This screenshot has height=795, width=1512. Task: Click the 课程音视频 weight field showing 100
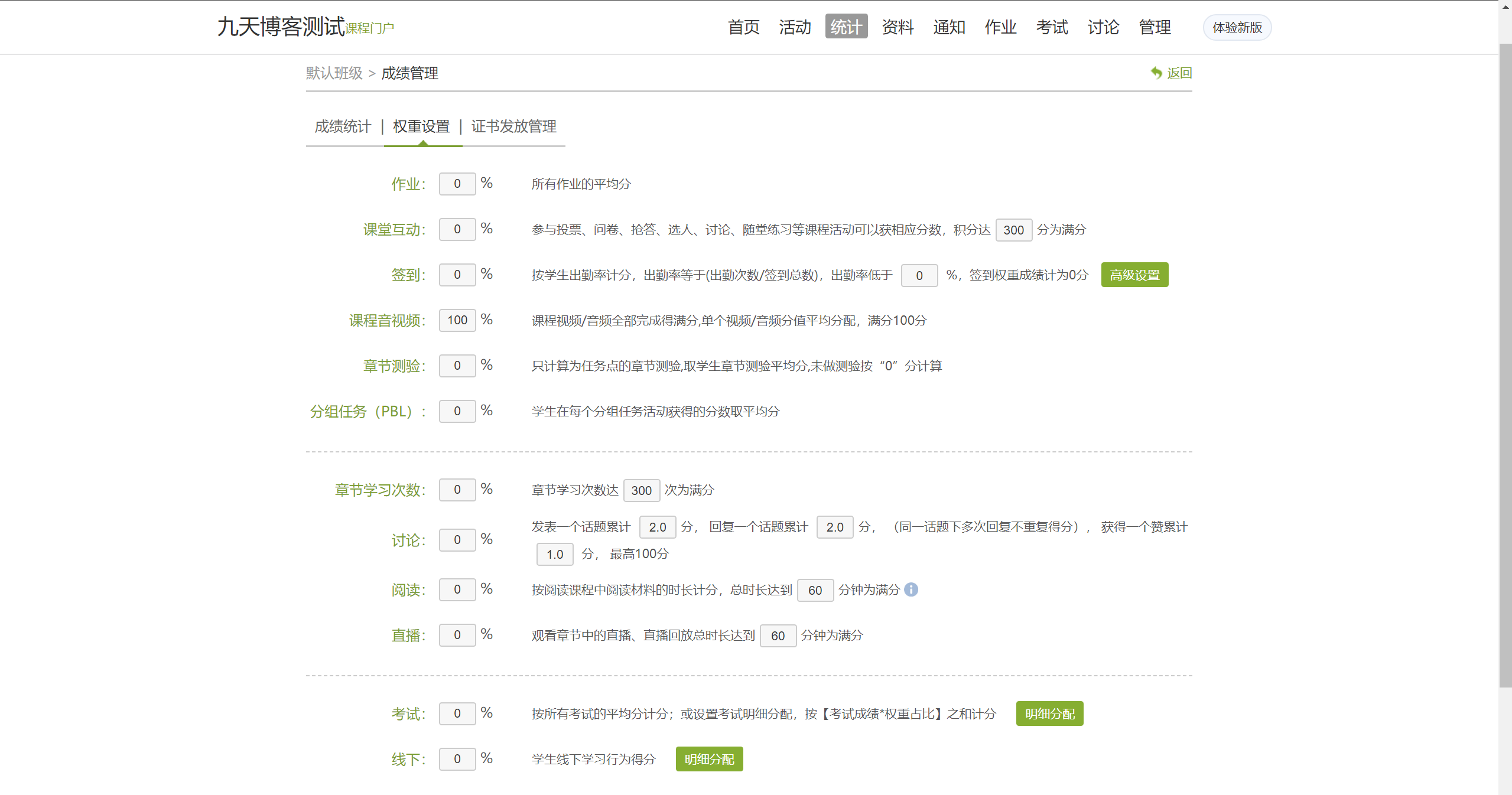click(457, 320)
